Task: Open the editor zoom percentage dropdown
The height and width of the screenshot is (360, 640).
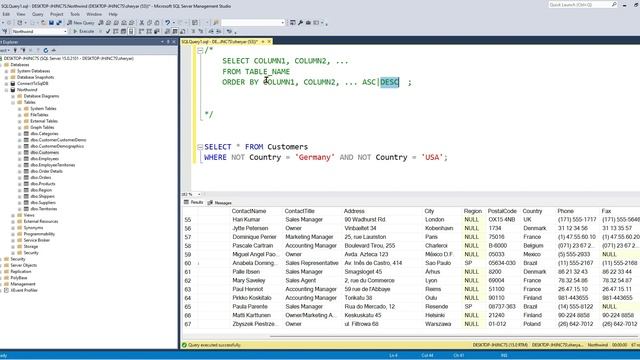Action: pyautogui.click(x=199, y=194)
